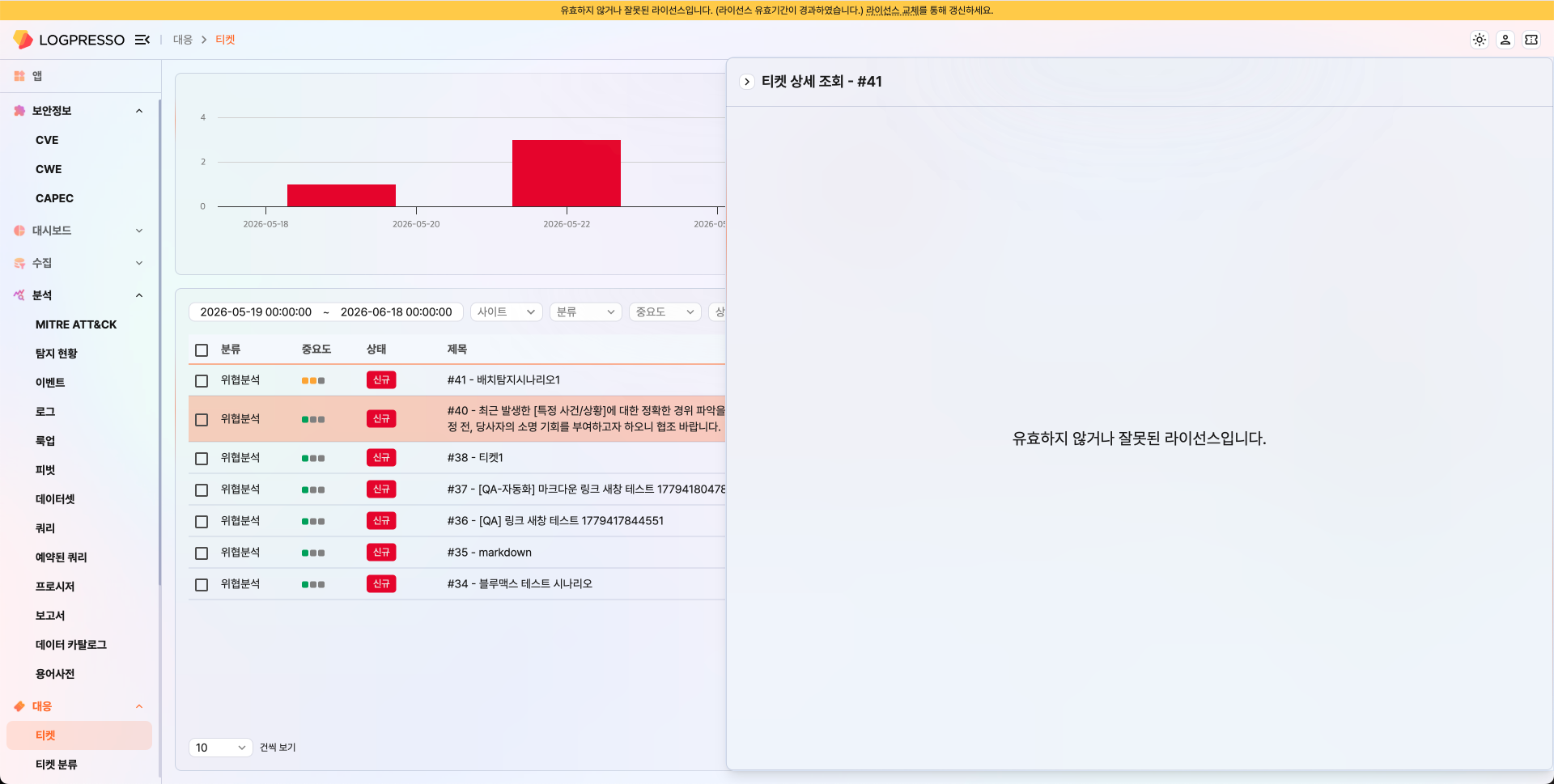The image size is (1554, 784).
Task: Open 데이터 카탈로그 menu item
Action: 71,645
